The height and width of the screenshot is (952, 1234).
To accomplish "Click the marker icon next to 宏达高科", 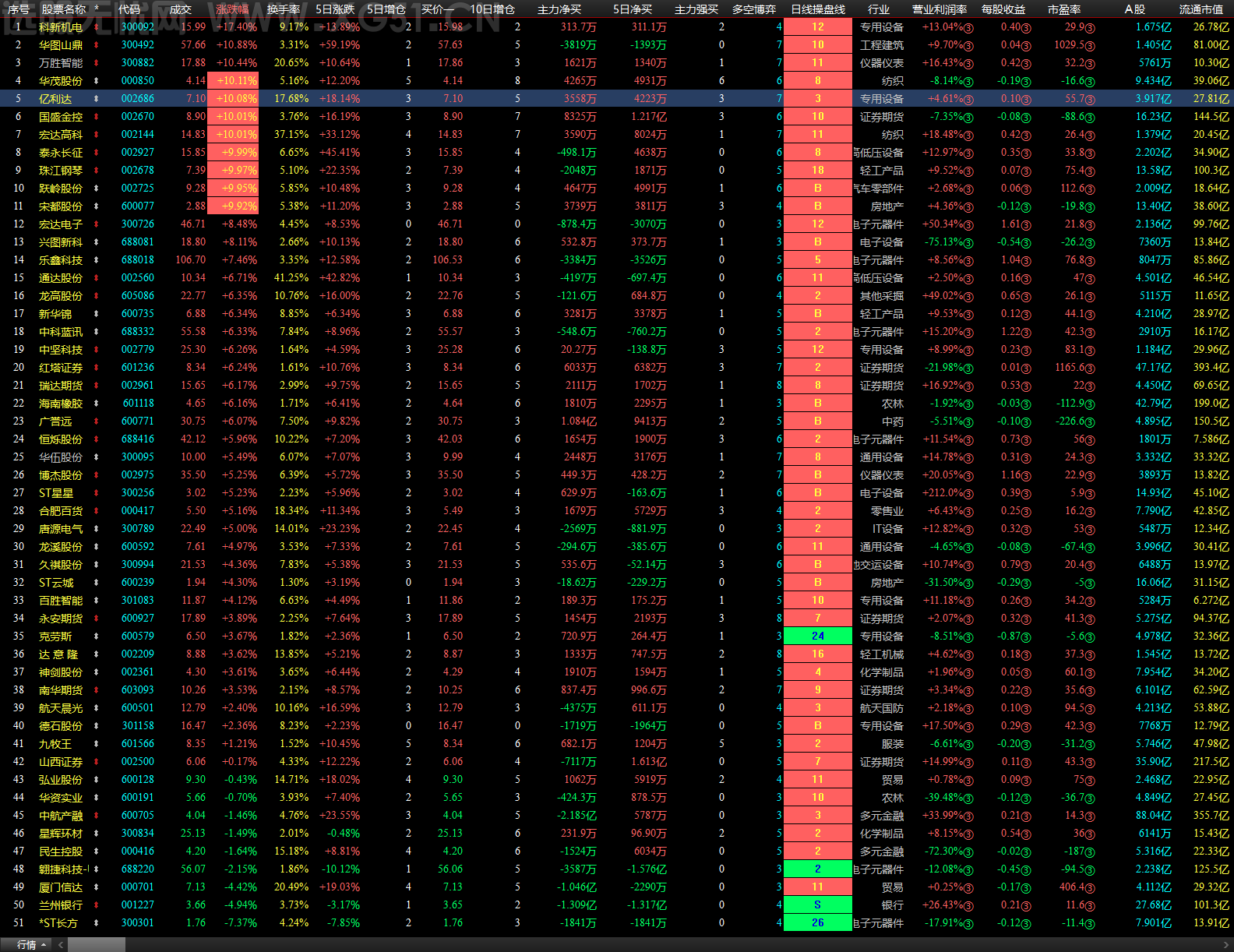I will point(96,135).
